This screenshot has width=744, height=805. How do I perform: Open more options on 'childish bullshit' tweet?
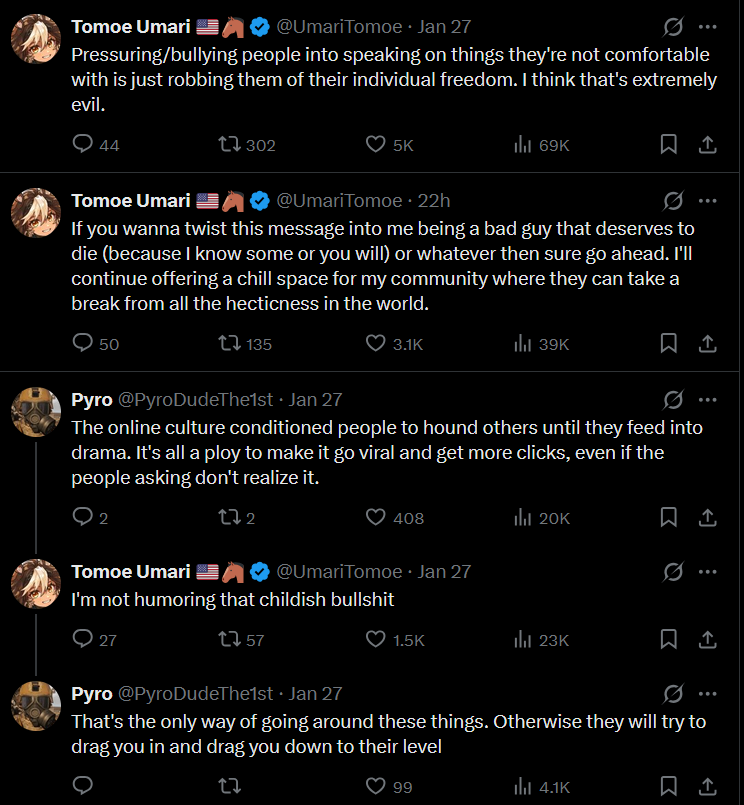click(x=707, y=571)
